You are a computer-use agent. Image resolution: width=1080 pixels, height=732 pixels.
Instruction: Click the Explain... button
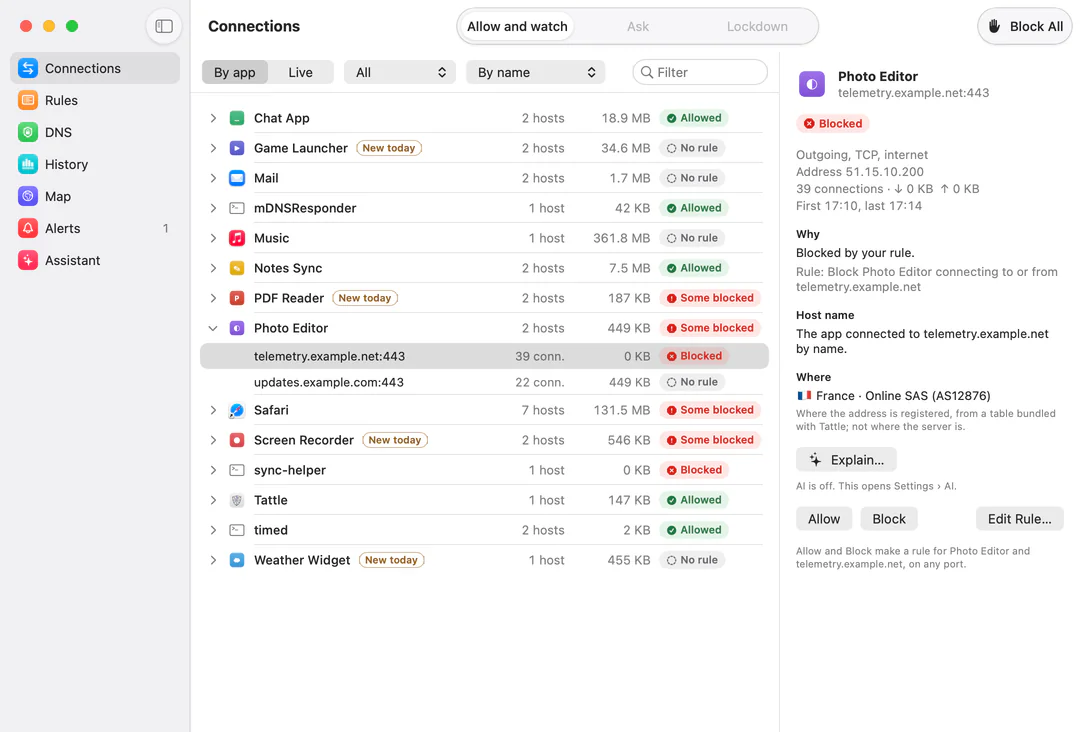point(847,459)
